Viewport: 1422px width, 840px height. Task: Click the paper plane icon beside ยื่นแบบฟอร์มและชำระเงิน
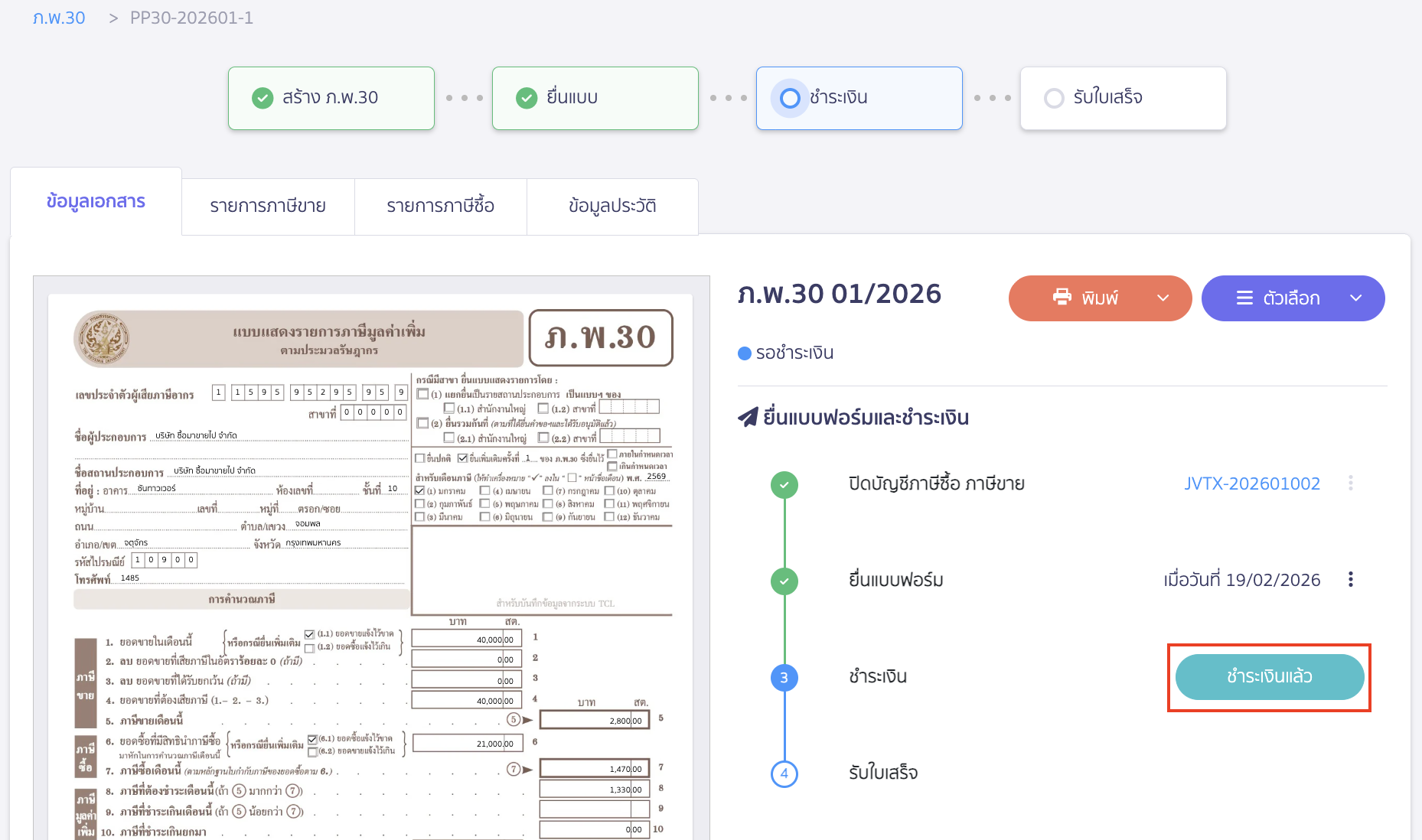(x=749, y=417)
